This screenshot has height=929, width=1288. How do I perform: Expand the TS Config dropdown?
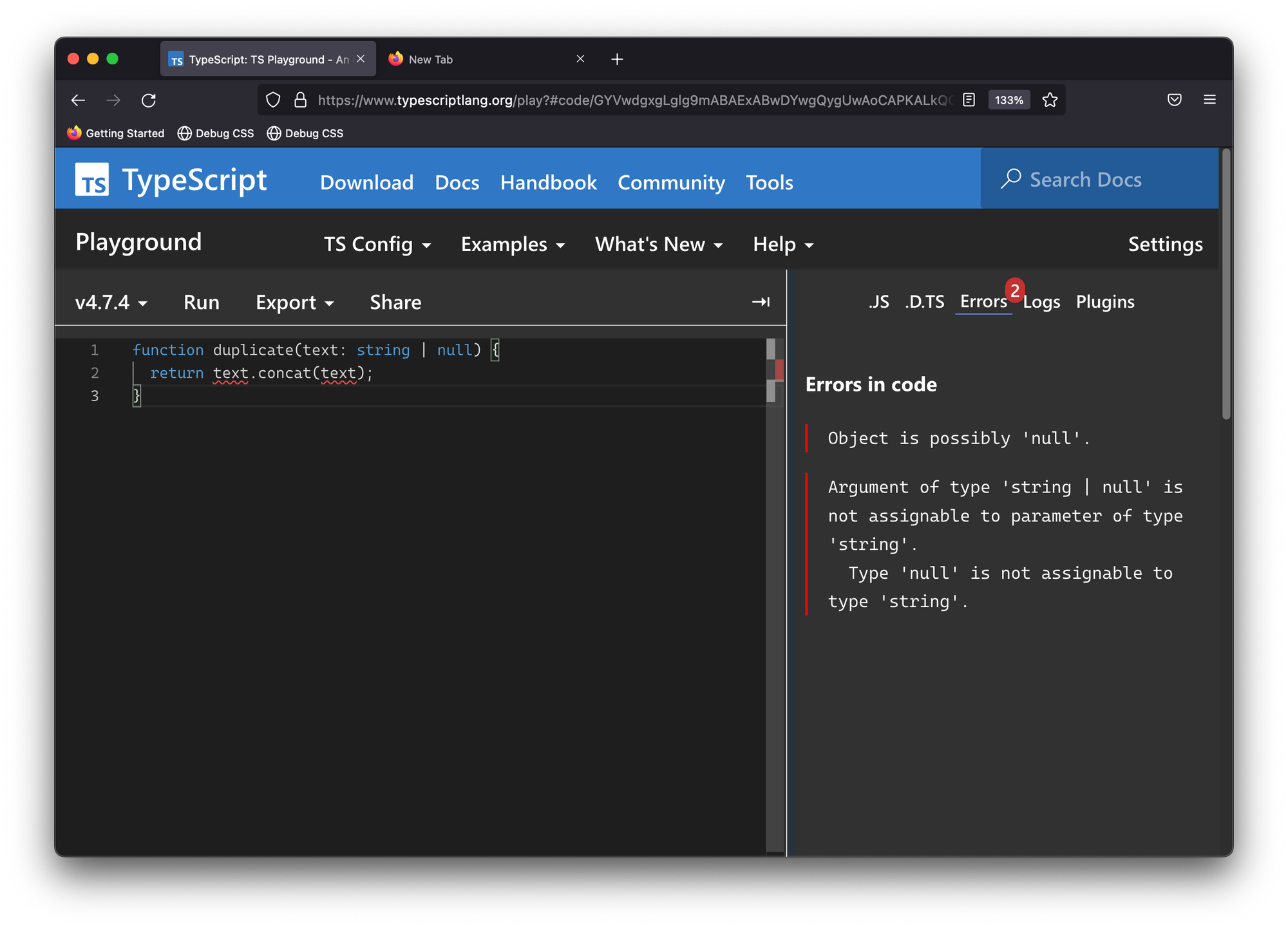click(375, 243)
